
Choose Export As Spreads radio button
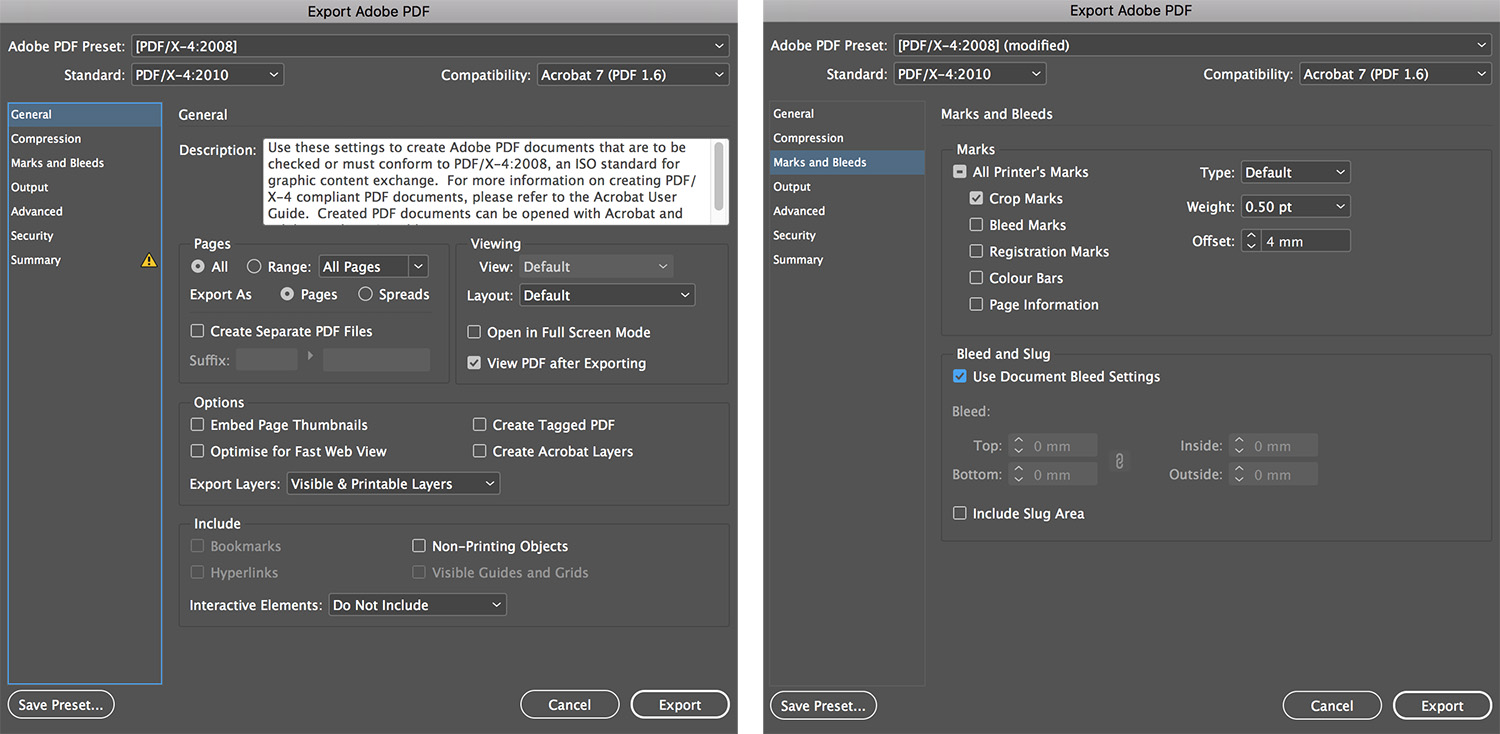coord(365,294)
